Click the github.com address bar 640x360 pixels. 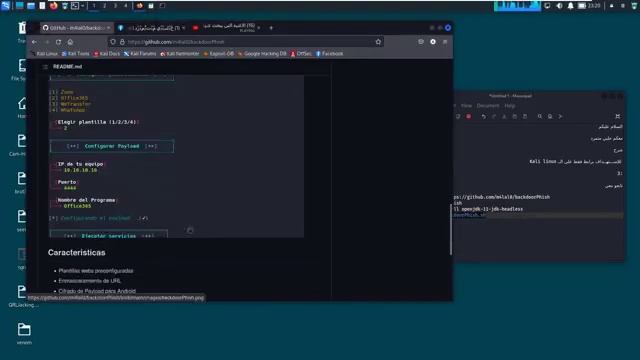(x=245, y=42)
